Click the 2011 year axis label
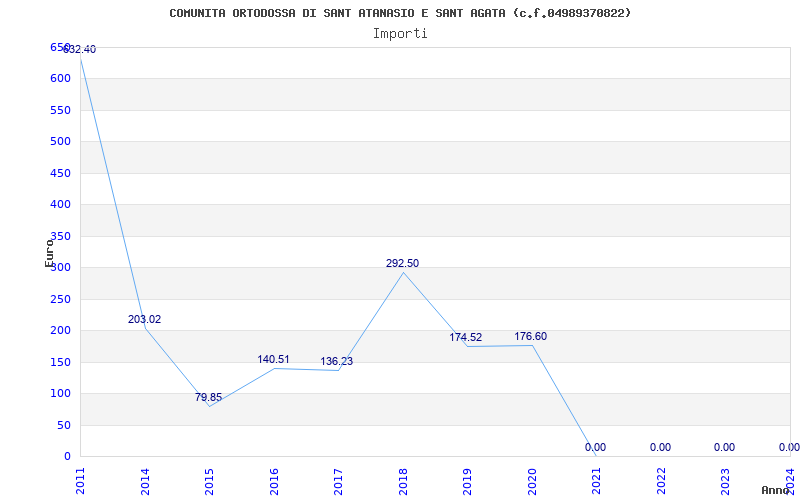Viewport: 800px width, 500px height. point(80,481)
